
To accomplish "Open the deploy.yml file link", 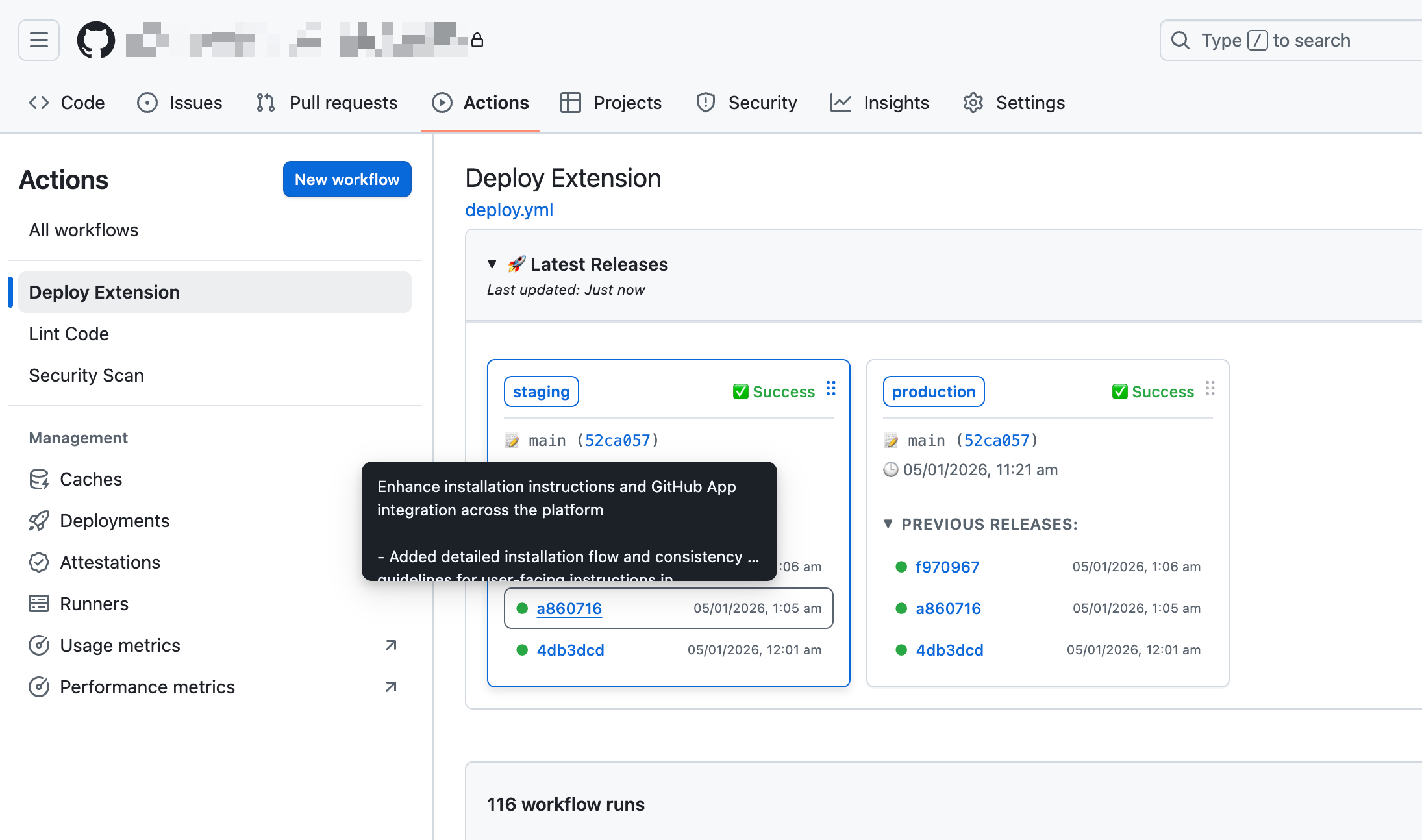I will pos(509,210).
